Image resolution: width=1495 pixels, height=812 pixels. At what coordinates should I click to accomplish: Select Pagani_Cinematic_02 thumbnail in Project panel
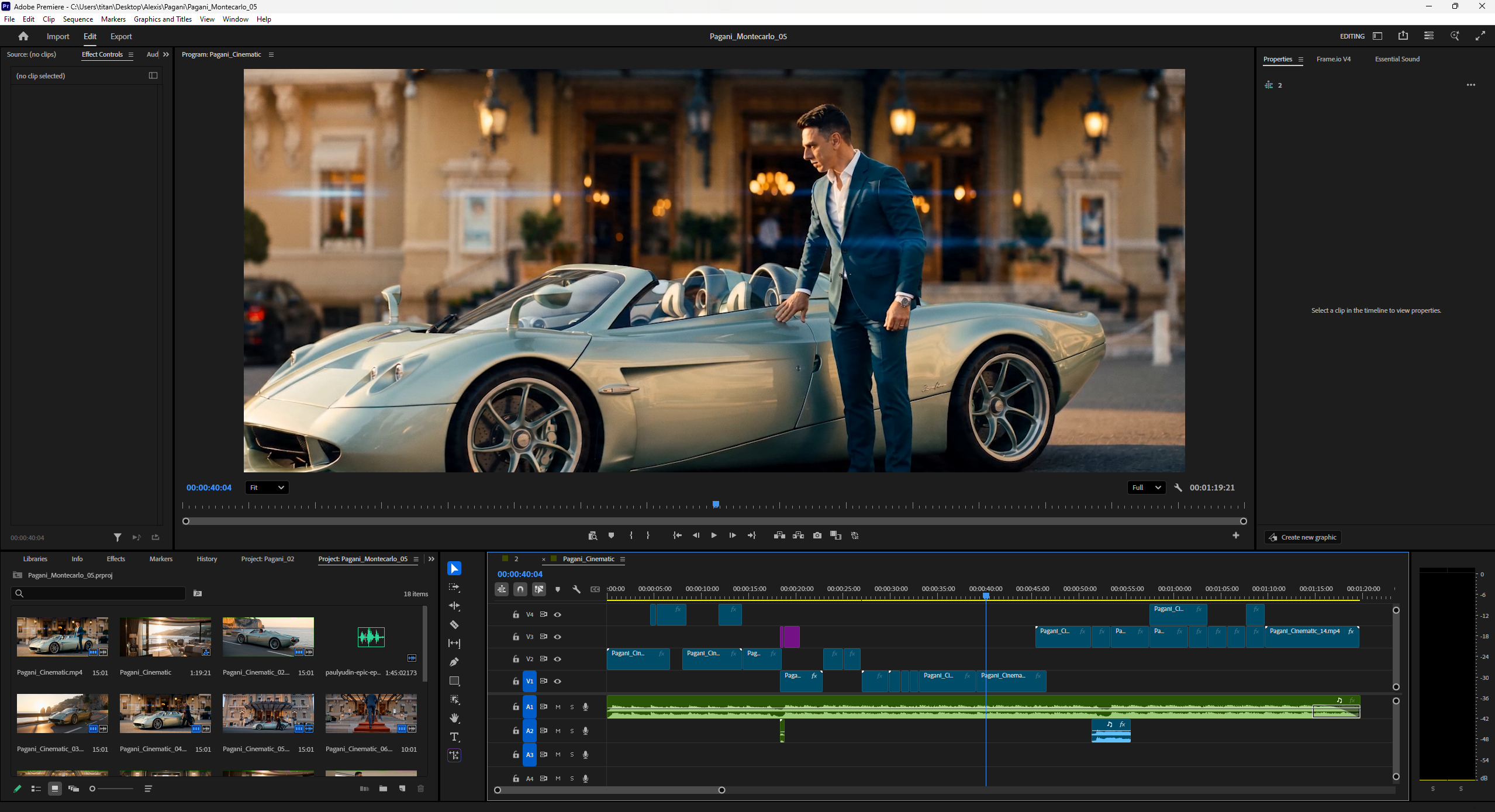268,637
